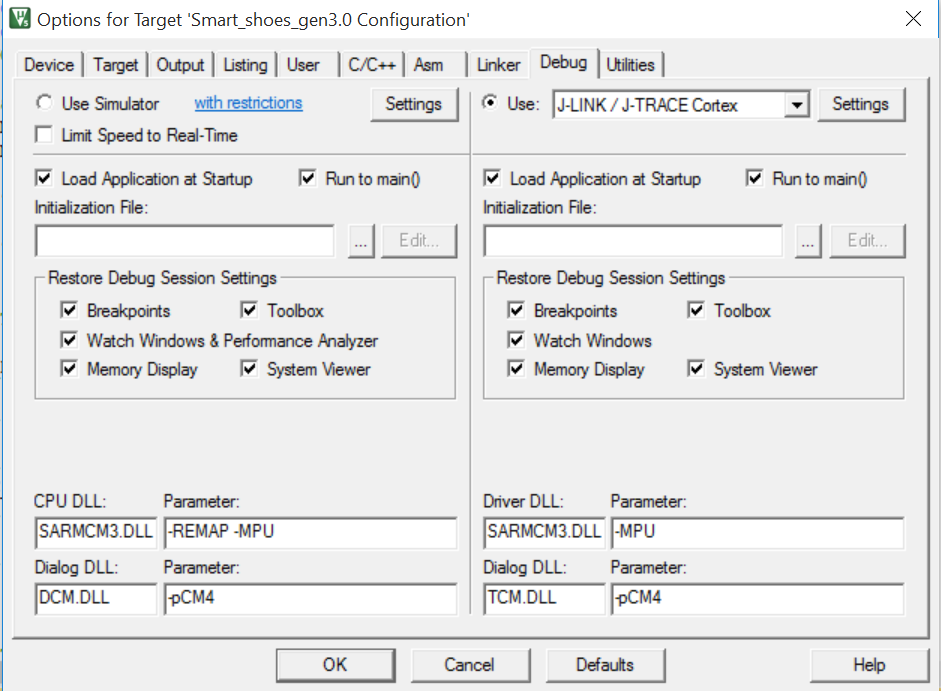Toggle J-LINK Memory Display checkbox
Viewport: 941px width, 691px height.
516,369
